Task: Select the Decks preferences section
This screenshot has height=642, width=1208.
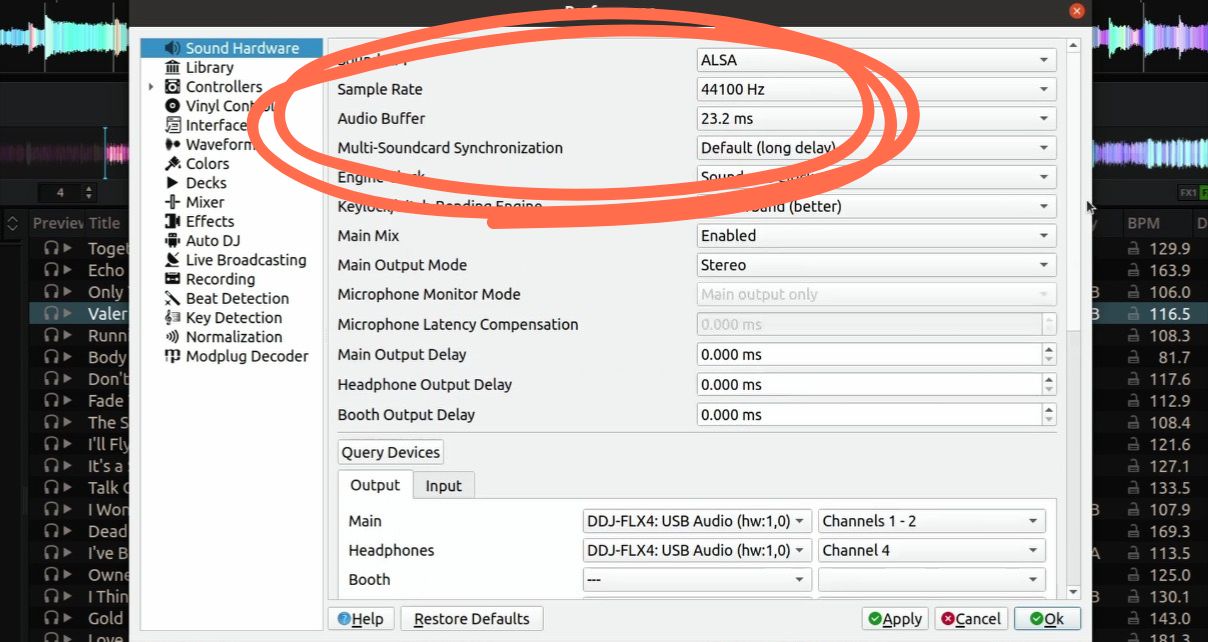Action: tap(206, 183)
